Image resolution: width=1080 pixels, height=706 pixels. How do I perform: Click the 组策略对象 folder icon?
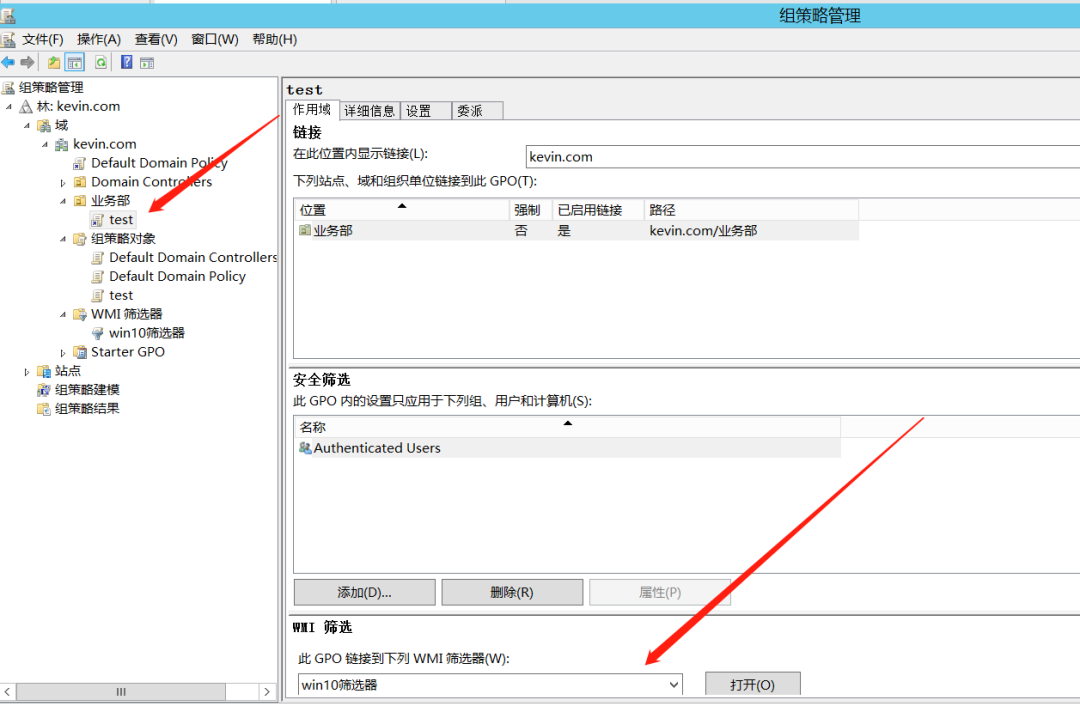coord(80,238)
